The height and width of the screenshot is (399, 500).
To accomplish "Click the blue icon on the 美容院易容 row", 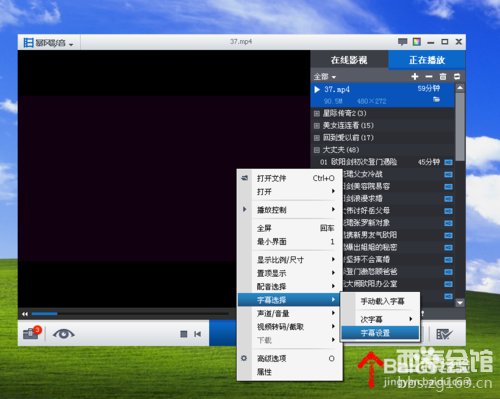I will click(x=448, y=186).
